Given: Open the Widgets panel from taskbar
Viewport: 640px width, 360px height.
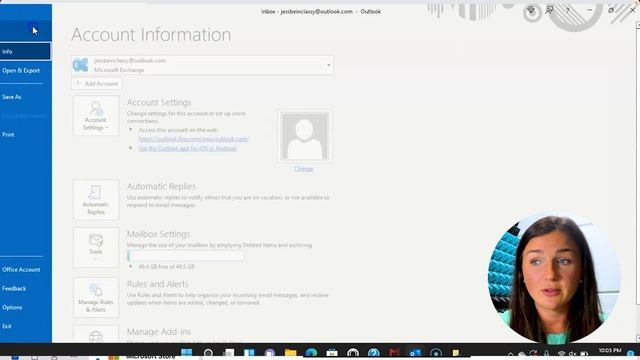Looking at the screenshot, I should point(249,353).
